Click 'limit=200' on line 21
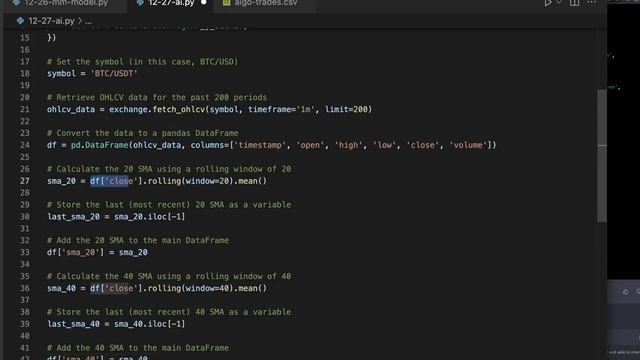Image resolution: width=640 pixels, height=360 pixels. [x=346, y=109]
